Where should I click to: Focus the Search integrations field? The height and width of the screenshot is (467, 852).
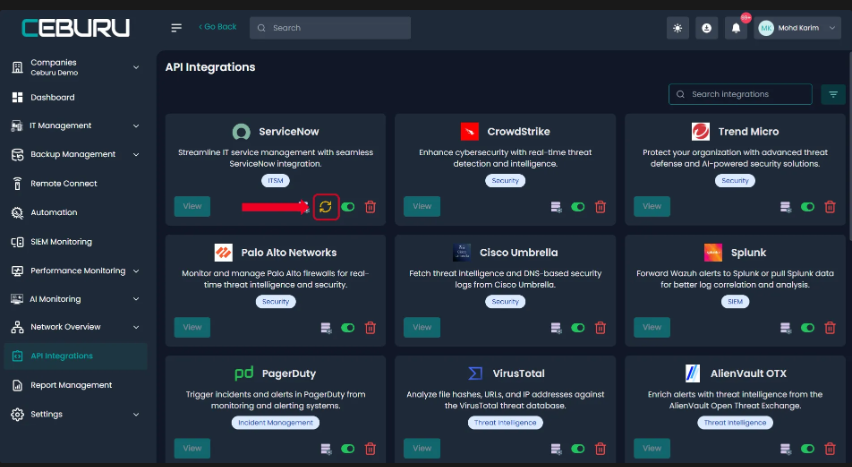pyautogui.click(x=740, y=94)
